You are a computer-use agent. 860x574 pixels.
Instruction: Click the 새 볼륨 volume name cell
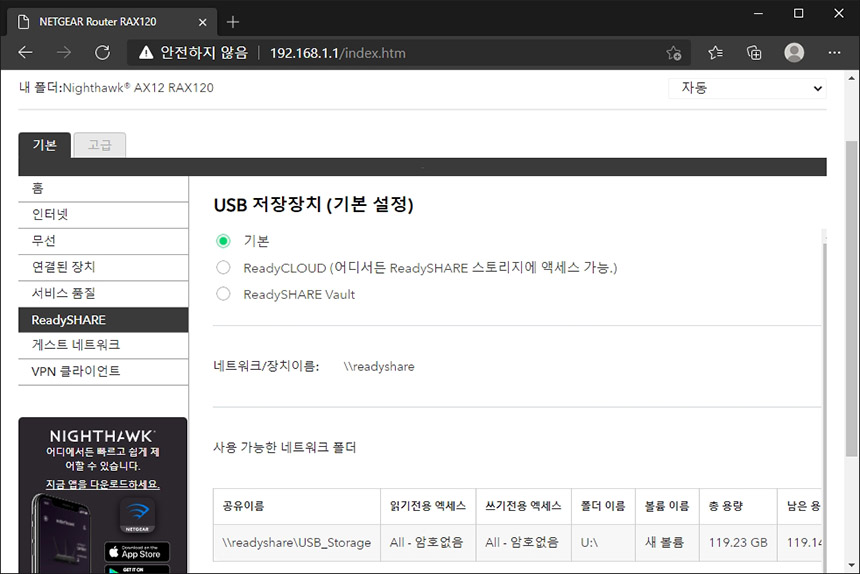[667, 543]
